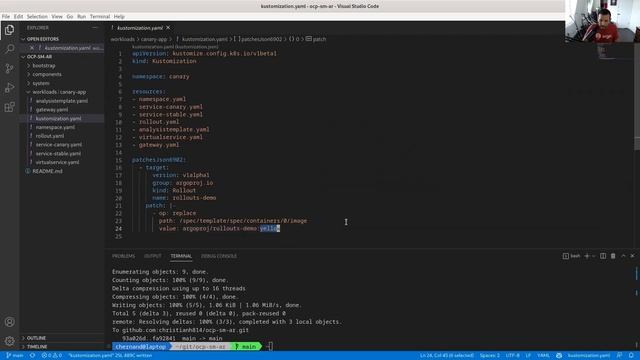
Task: Expand the OUTLINE section
Action: pyautogui.click(x=36, y=338)
